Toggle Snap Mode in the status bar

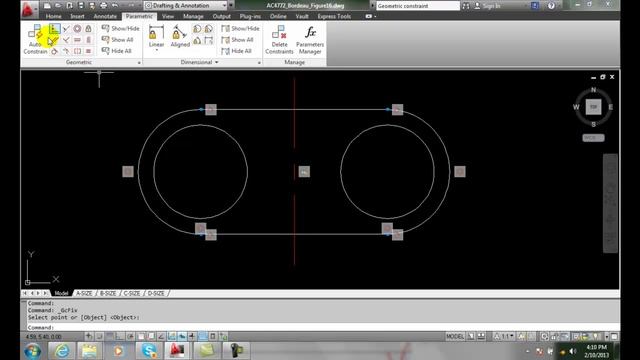(99, 336)
